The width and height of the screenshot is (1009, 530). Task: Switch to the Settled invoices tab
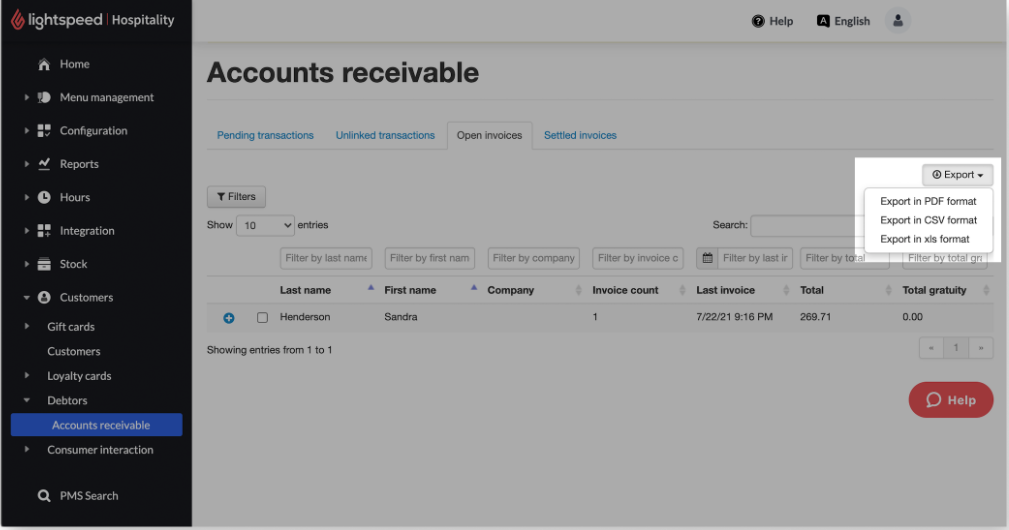coord(580,136)
